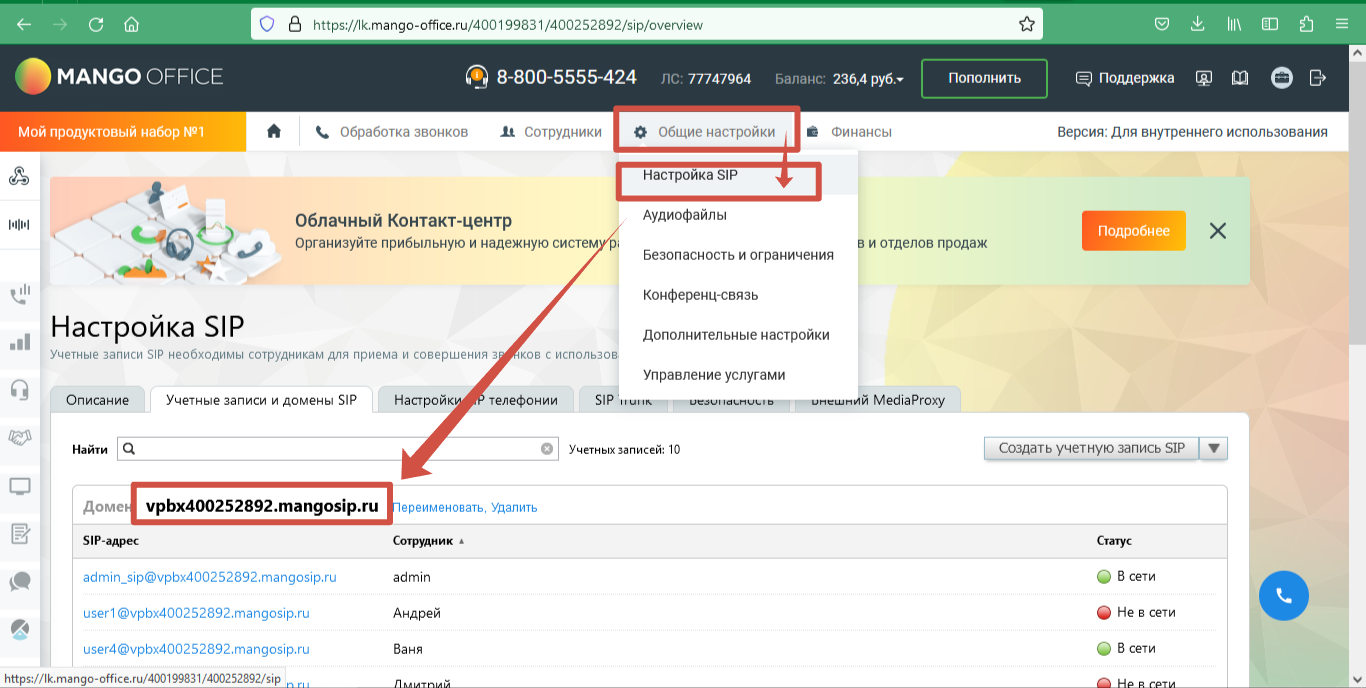Open the headset icon in left sidebar
1366x688 pixels.
click(19, 389)
